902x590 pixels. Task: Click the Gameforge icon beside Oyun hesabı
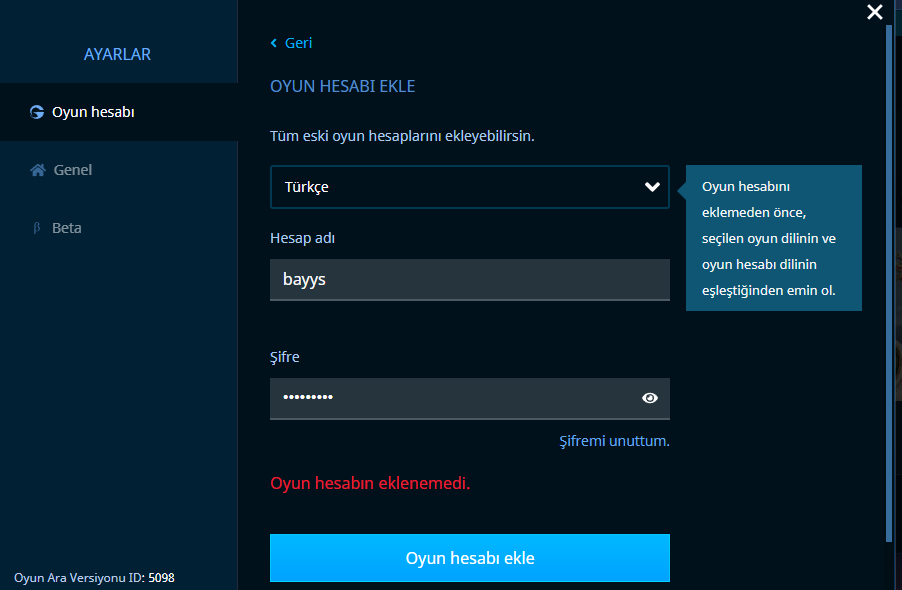point(37,112)
